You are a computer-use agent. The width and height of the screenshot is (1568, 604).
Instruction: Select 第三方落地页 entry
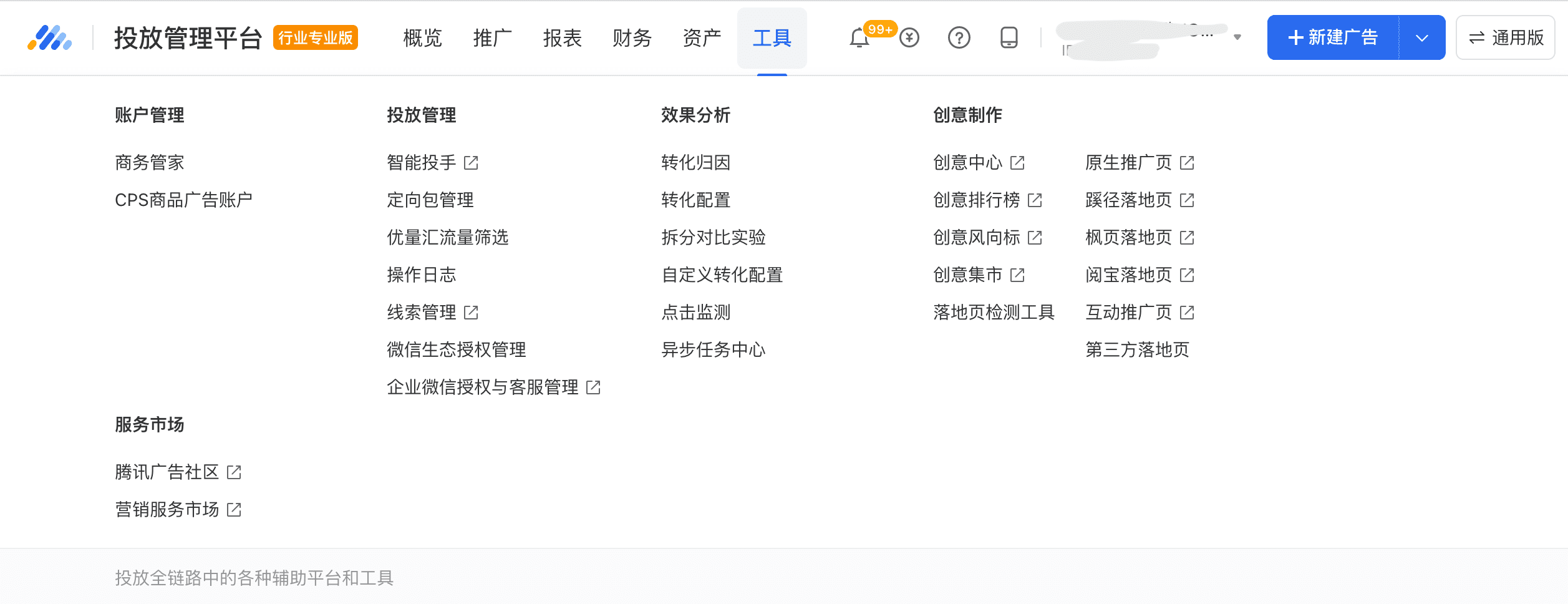tap(1137, 350)
